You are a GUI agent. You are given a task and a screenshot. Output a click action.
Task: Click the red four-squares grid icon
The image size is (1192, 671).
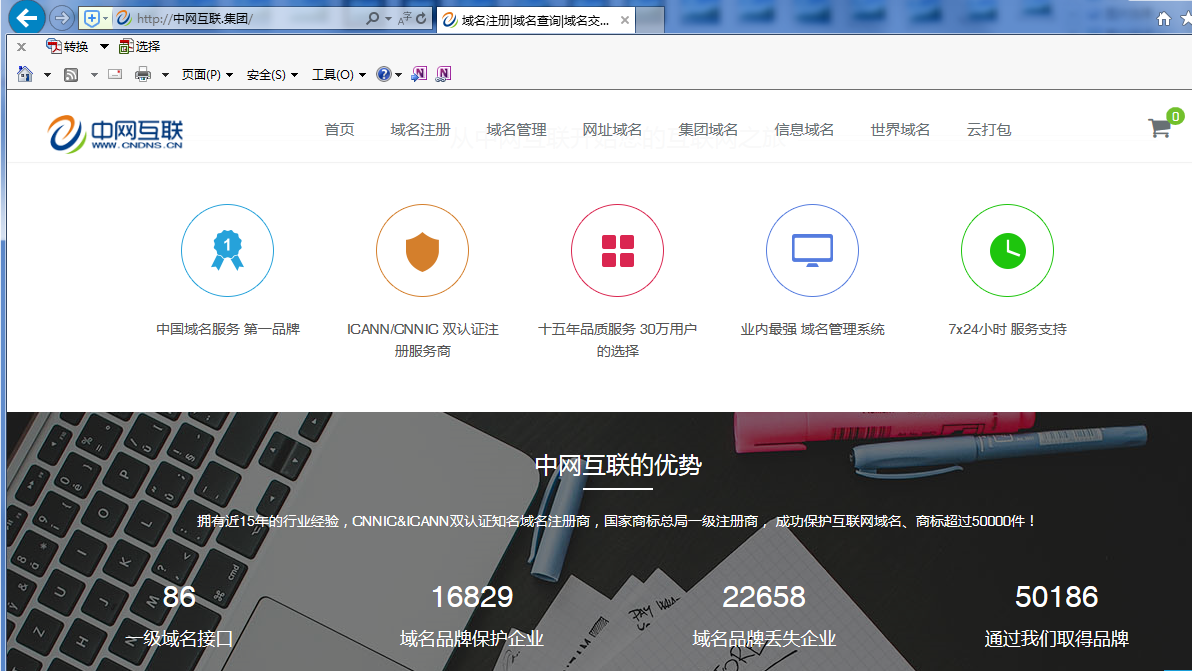point(617,251)
